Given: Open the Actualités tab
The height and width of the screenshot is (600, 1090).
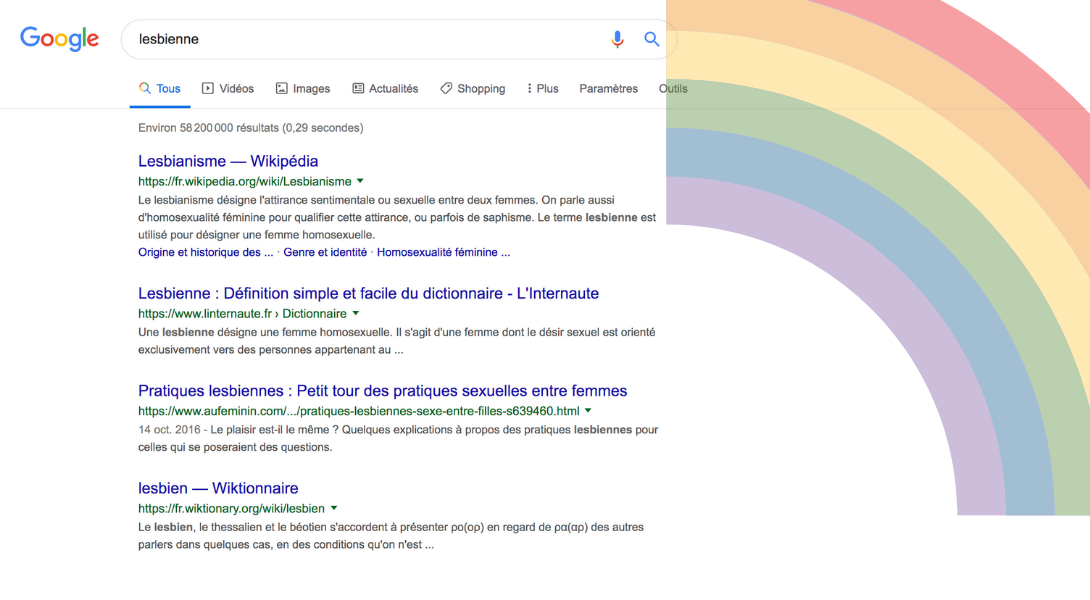Looking at the screenshot, I should click(x=385, y=88).
